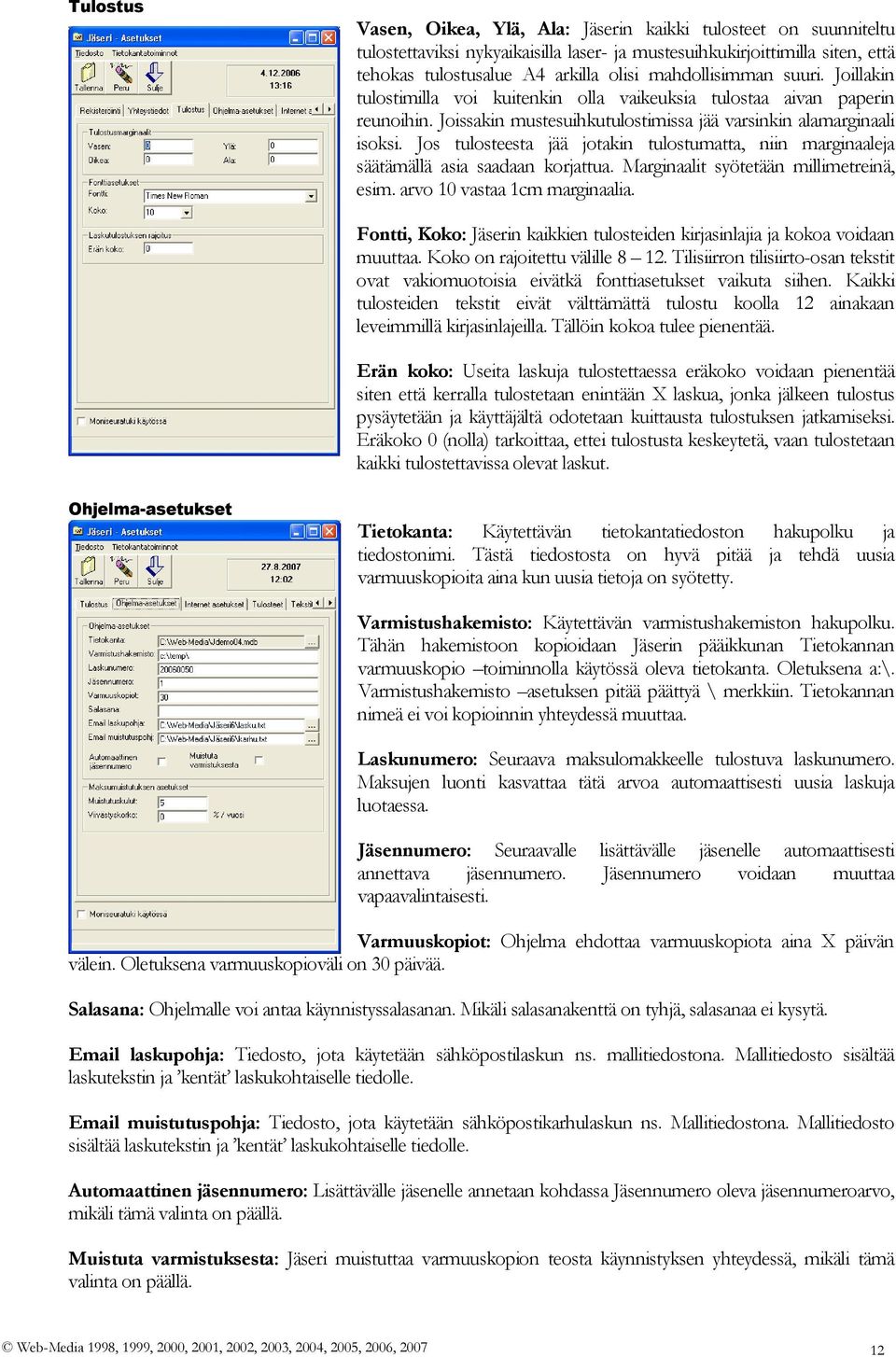896x1357 pixels.
Task: Maximize the lower Jäseri Asetukset window
Action: tap(313, 531)
